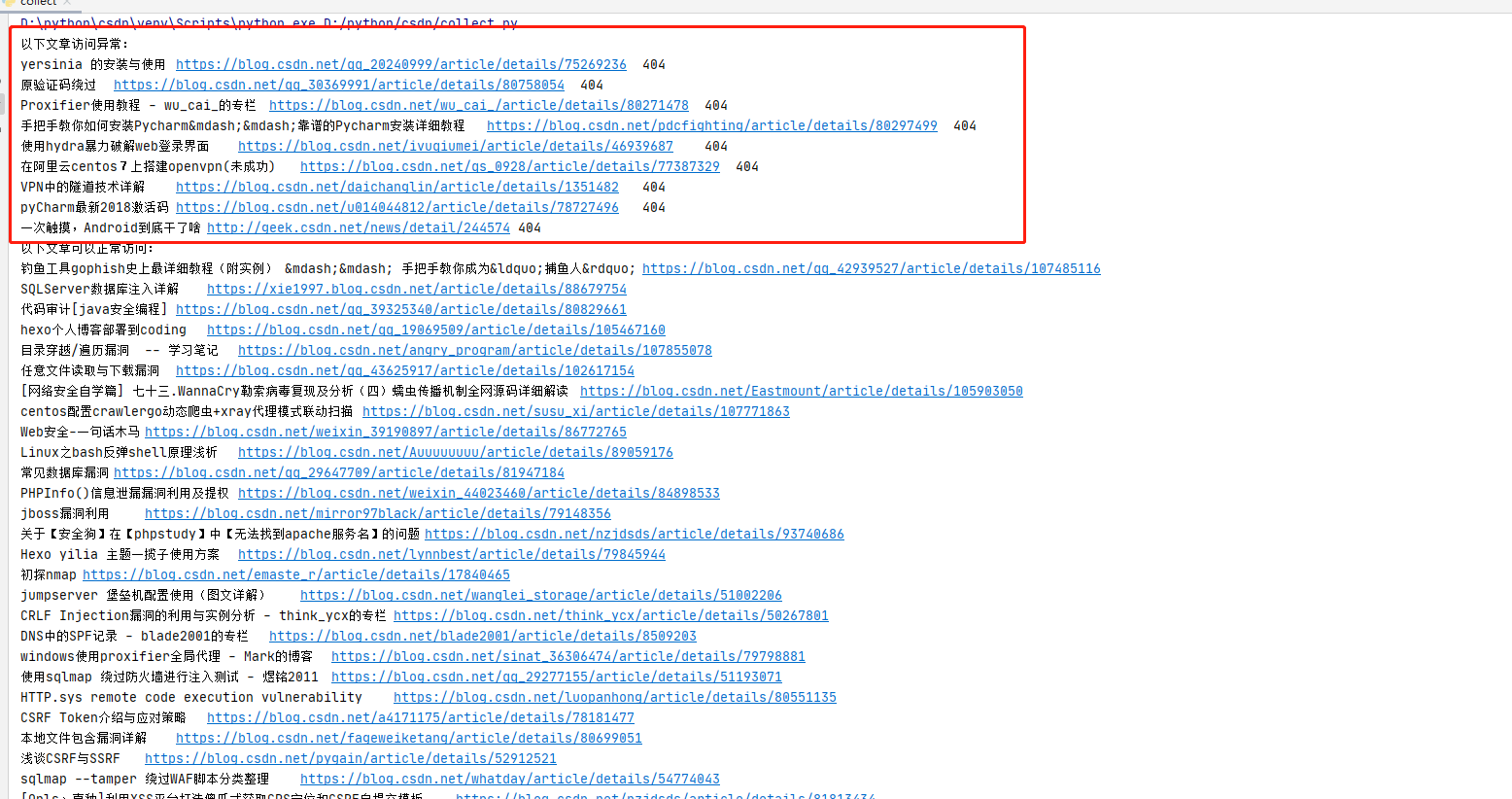Image resolution: width=1512 pixels, height=799 pixels.
Task: Select the 404 code on VPN中的隧道技术详解 row
Action: pos(654,187)
